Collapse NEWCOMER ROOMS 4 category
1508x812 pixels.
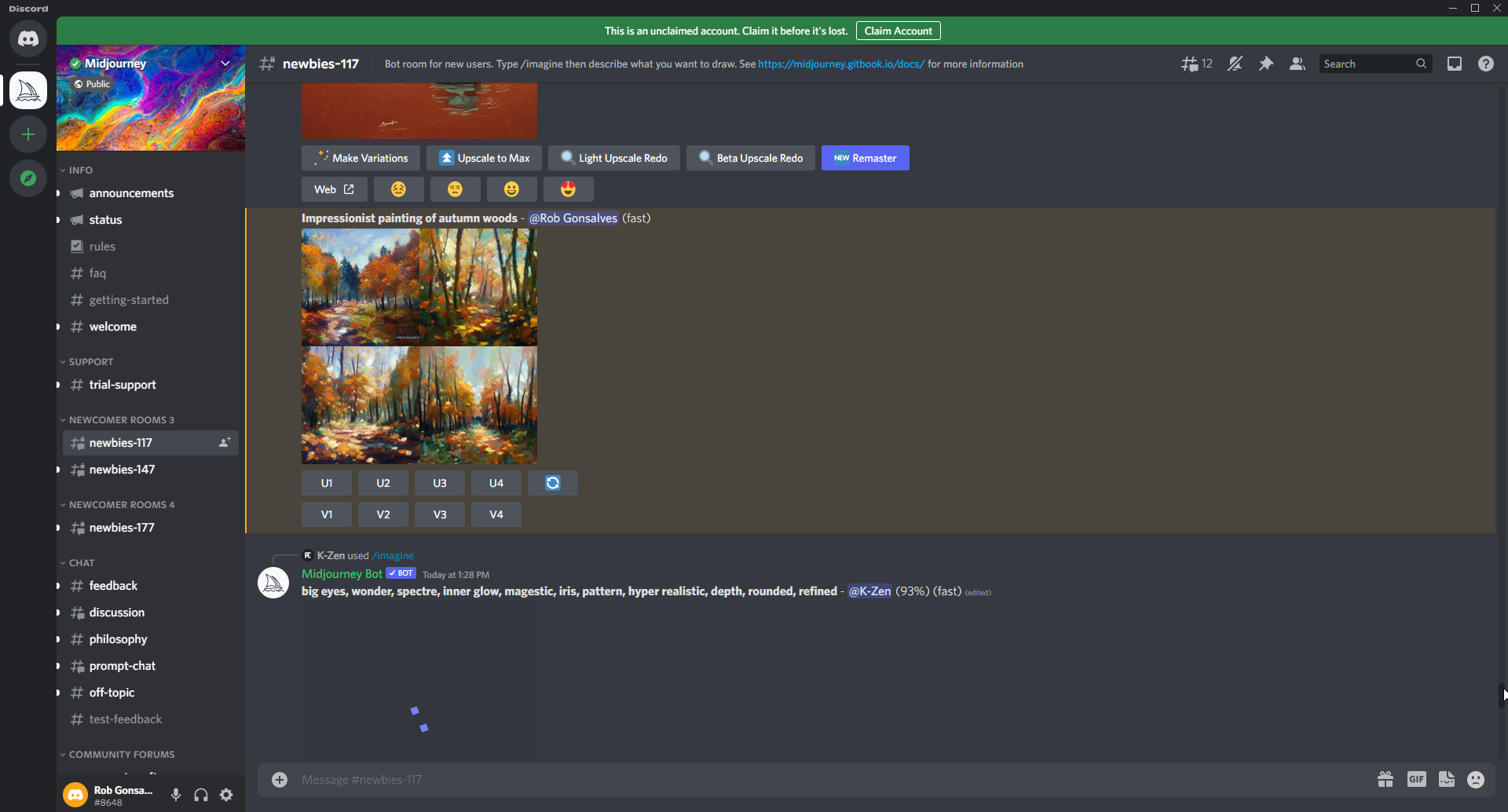[x=121, y=505]
